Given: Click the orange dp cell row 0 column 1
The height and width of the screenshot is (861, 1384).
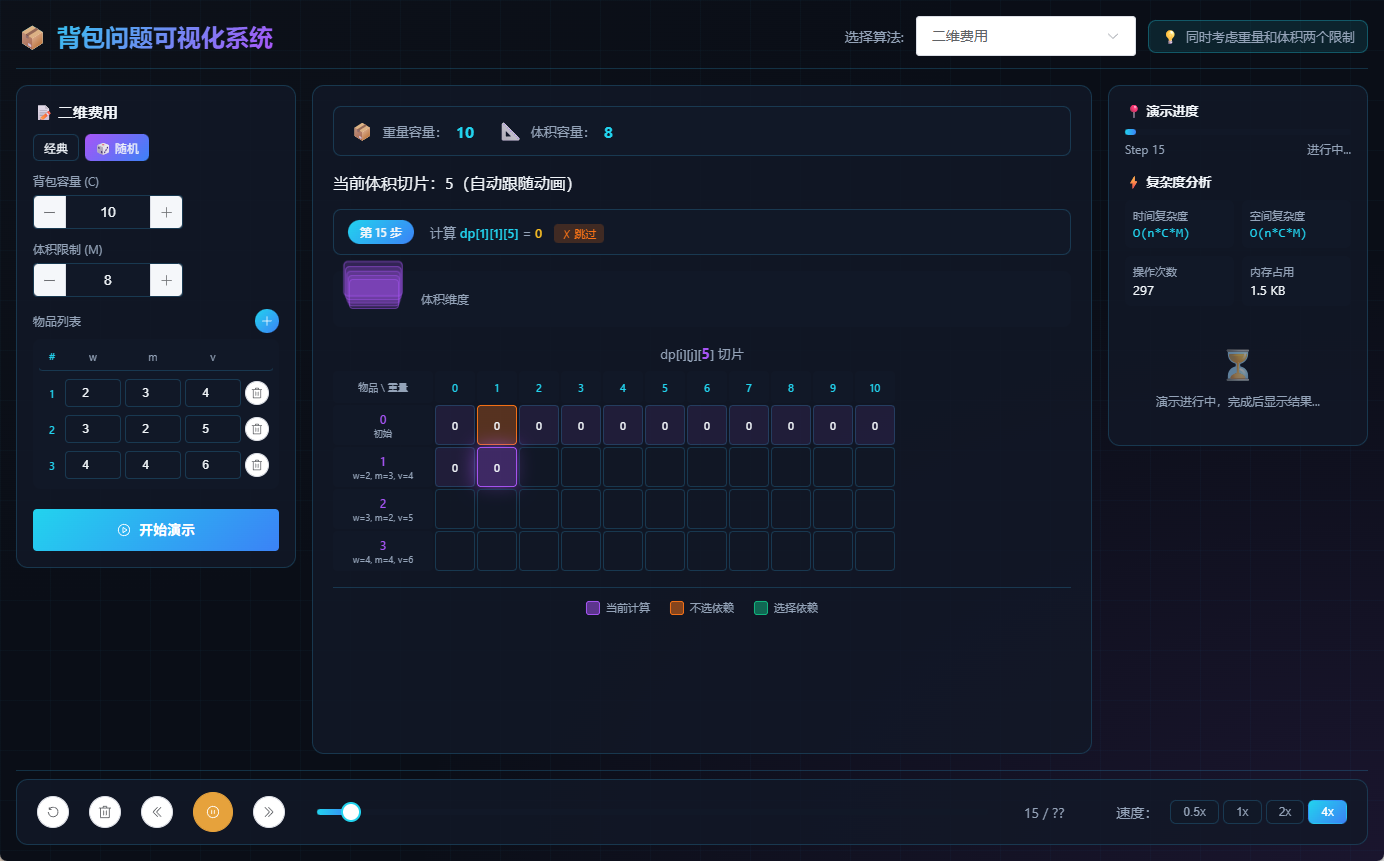Looking at the screenshot, I should pos(497,425).
